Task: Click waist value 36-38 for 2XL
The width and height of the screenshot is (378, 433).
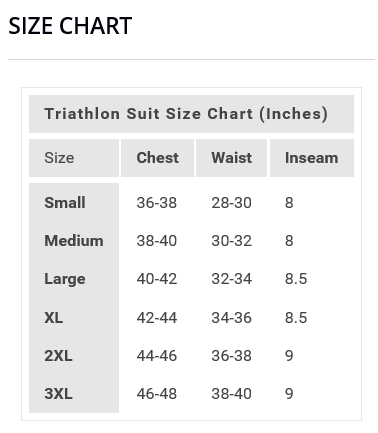Action: point(232,356)
